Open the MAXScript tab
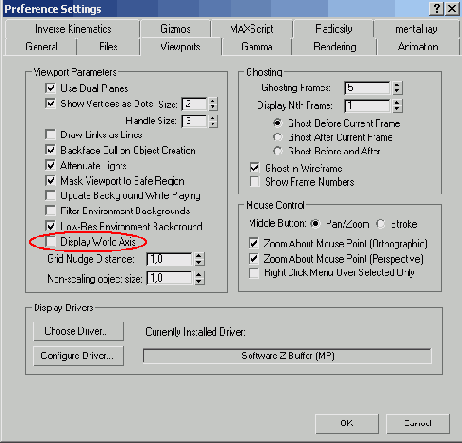 (252, 29)
